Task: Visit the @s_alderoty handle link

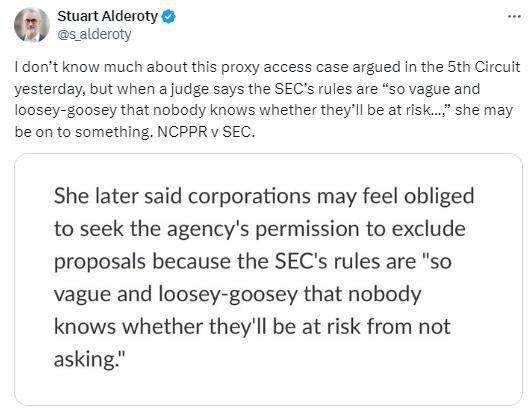Action: tap(94, 34)
